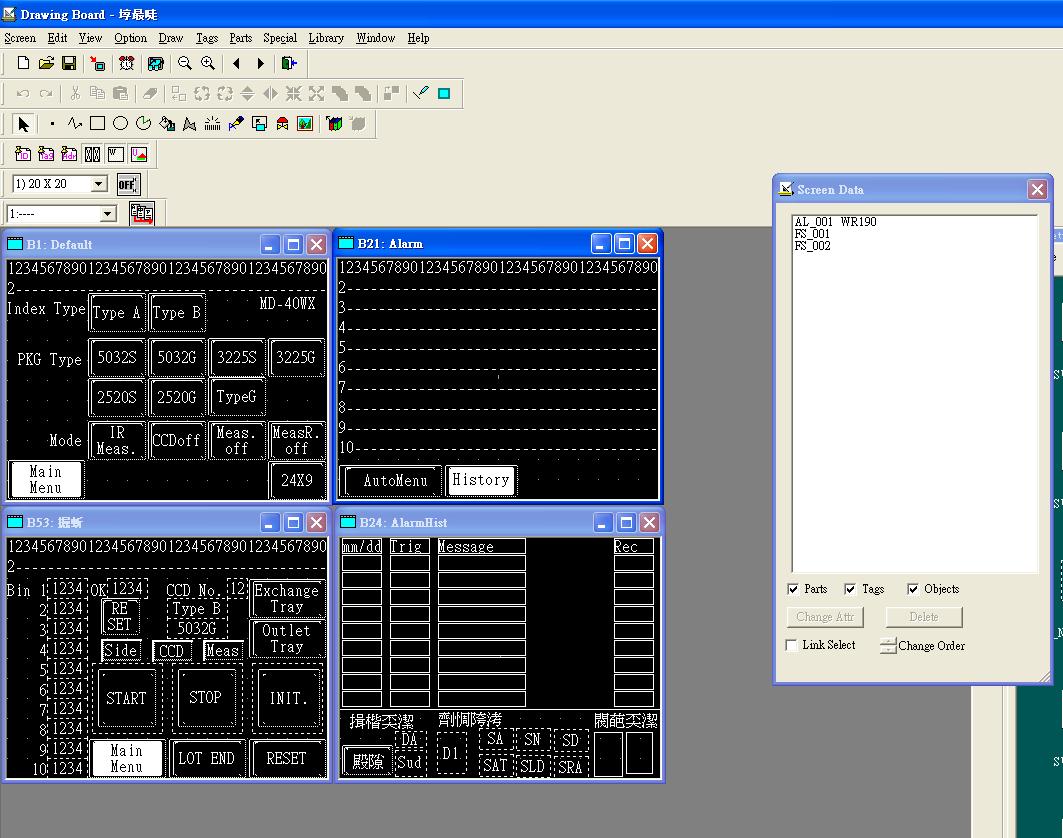Screen dimensions: 1063x838
Task: Go to next screen with right arrow
Action: pyautogui.click(x=261, y=63)
